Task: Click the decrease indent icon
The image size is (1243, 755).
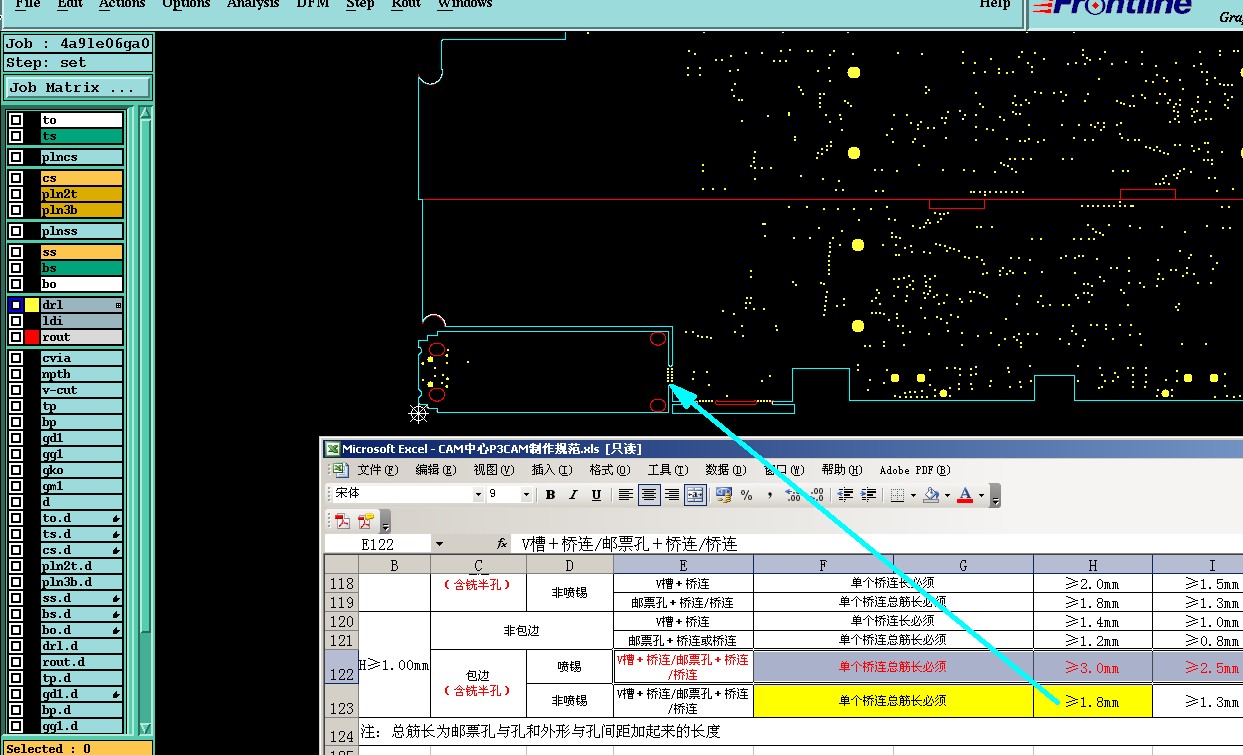Action: [846, 494]
